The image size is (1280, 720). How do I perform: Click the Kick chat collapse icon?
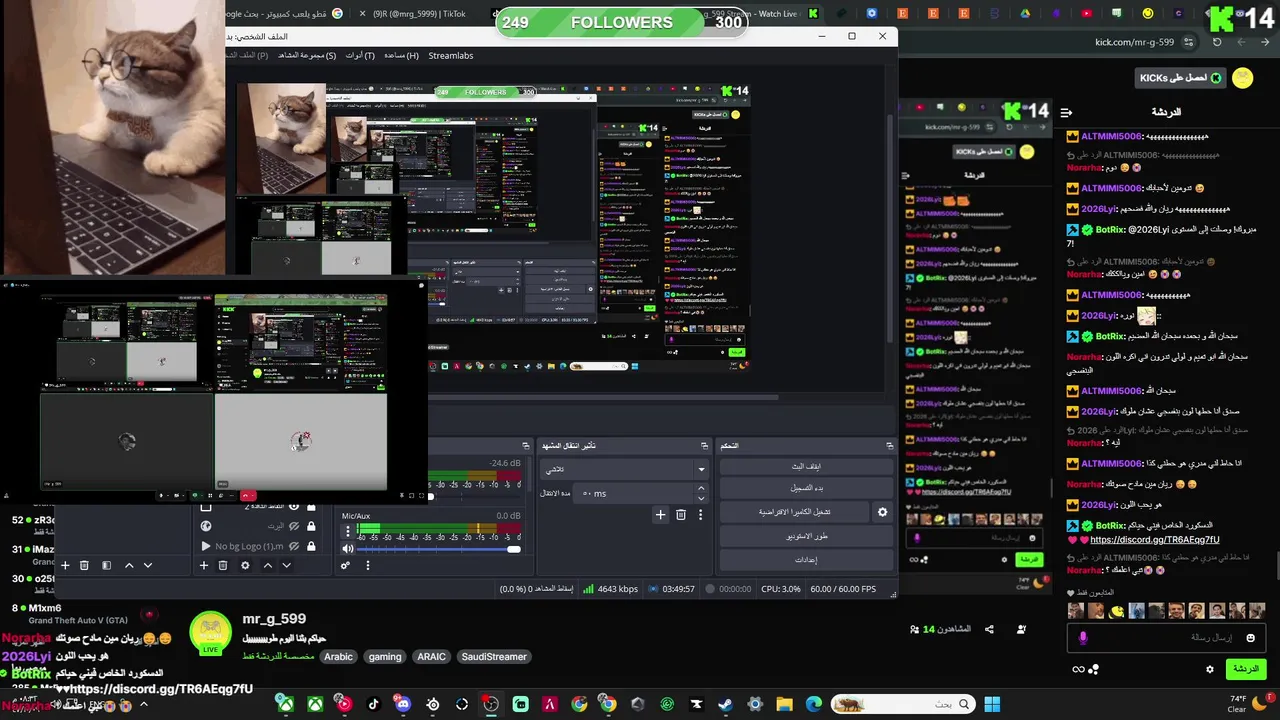(x=1066, y=112)
